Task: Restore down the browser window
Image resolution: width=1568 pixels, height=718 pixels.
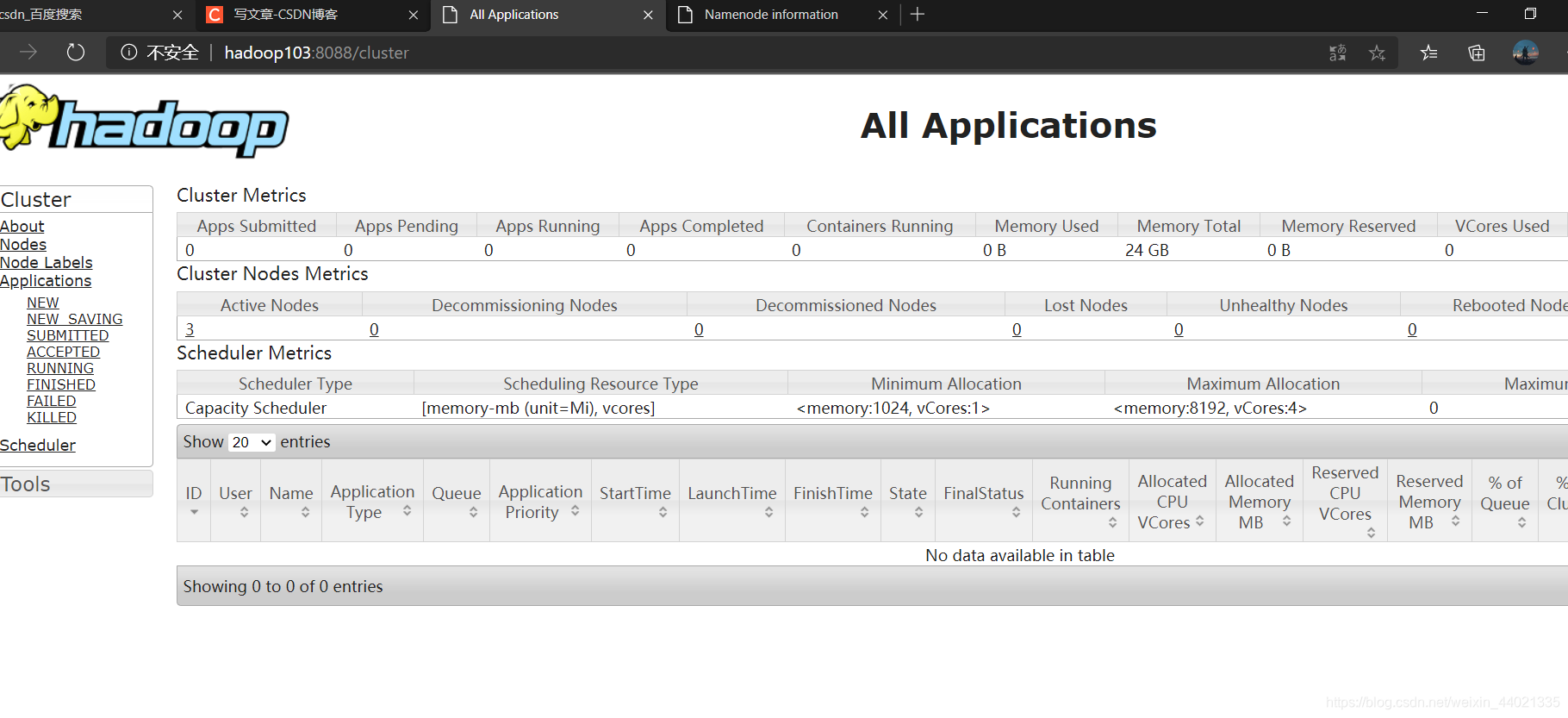Action: [x=1530, y=14]
